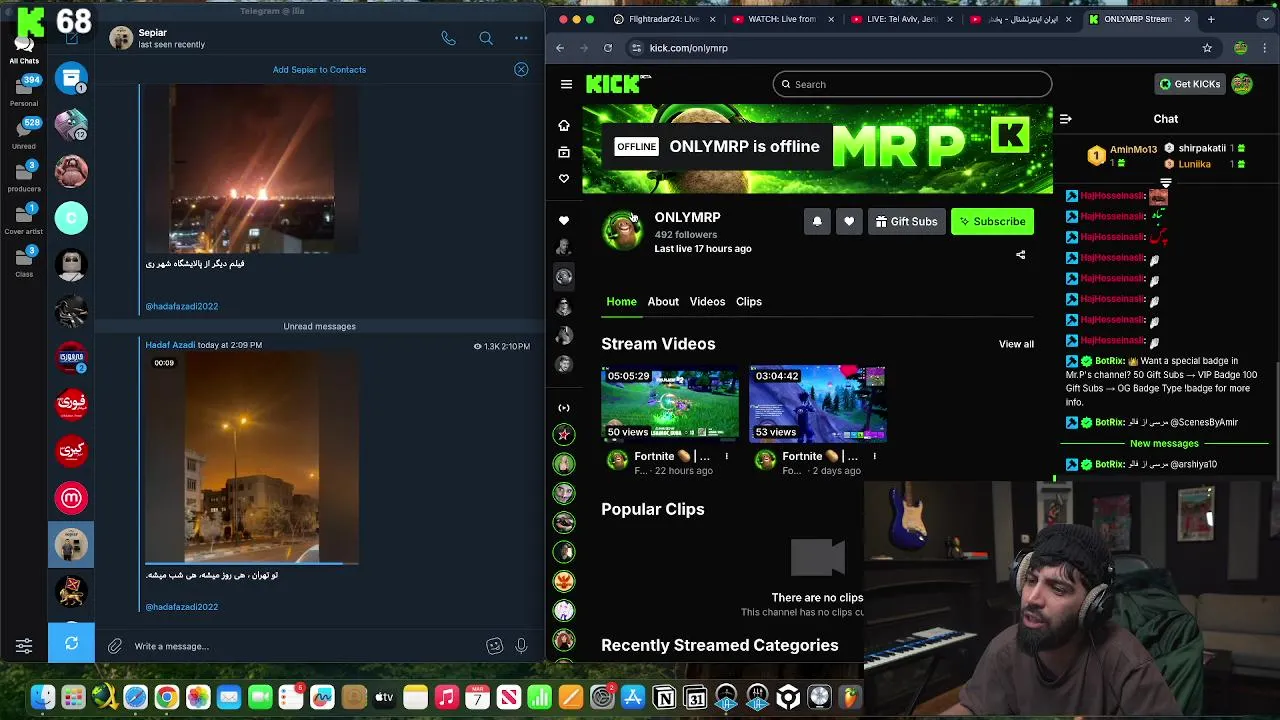Viewport: 1280px width, 720px height.
Task: Close the ONLYMRP Stream tab
Action: [1187, 19]
